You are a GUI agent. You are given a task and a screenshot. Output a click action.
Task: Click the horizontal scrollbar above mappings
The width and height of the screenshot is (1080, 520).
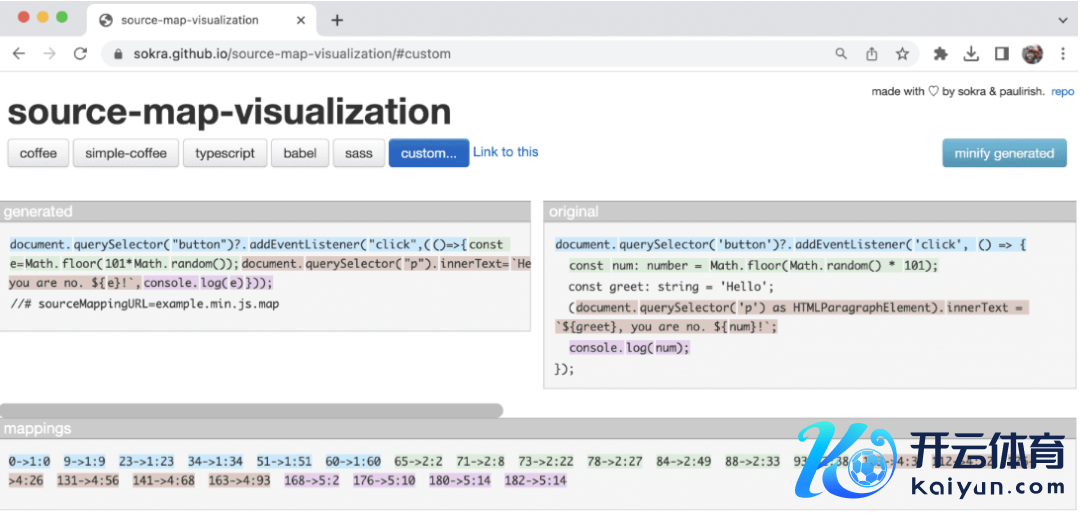tap(250, 410)
